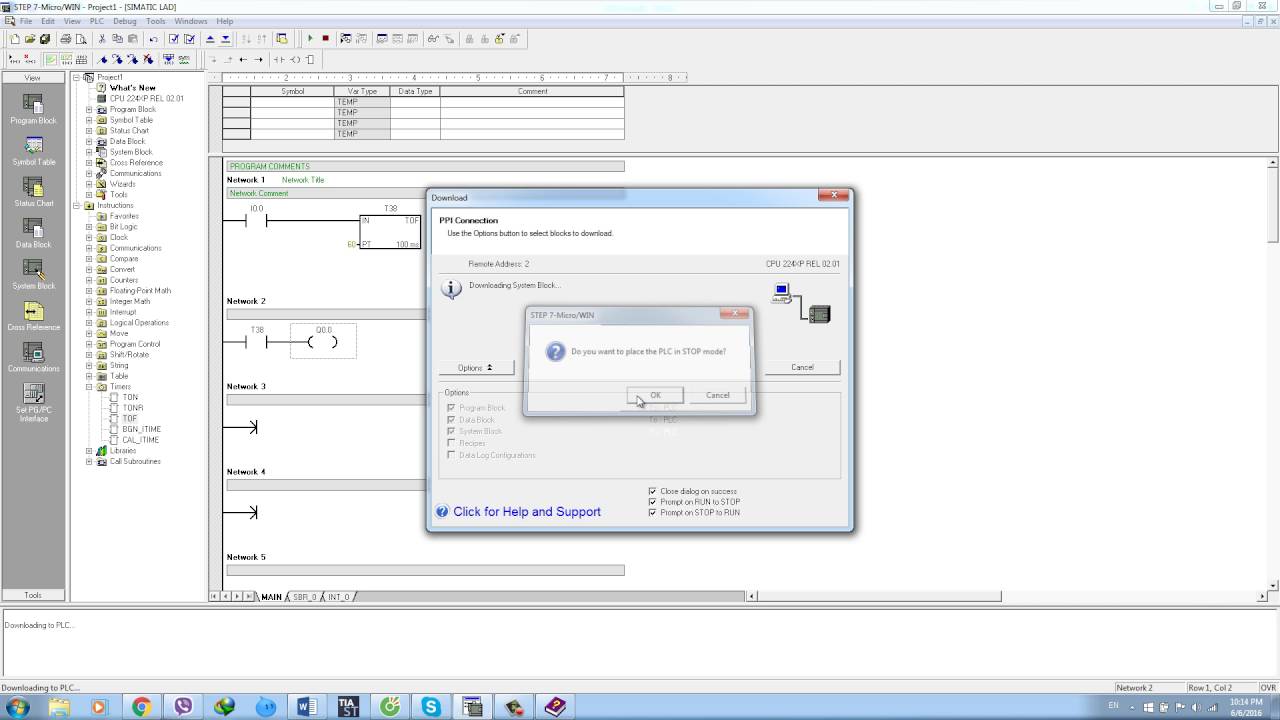Click the Click for Help and Support link
The image size is (1280, 720).
[527, 511]
